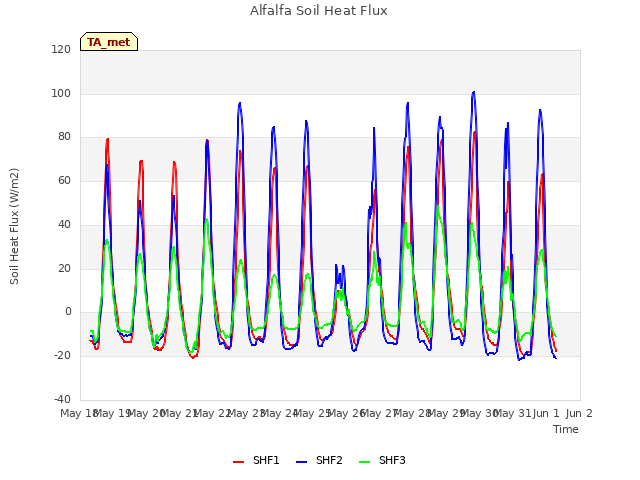Viewport: 640px width, 480px height.
Task: Click the Soil Heat Flux (W/m2) axis label
Action: pyautogui.click(x=14, y=226)
